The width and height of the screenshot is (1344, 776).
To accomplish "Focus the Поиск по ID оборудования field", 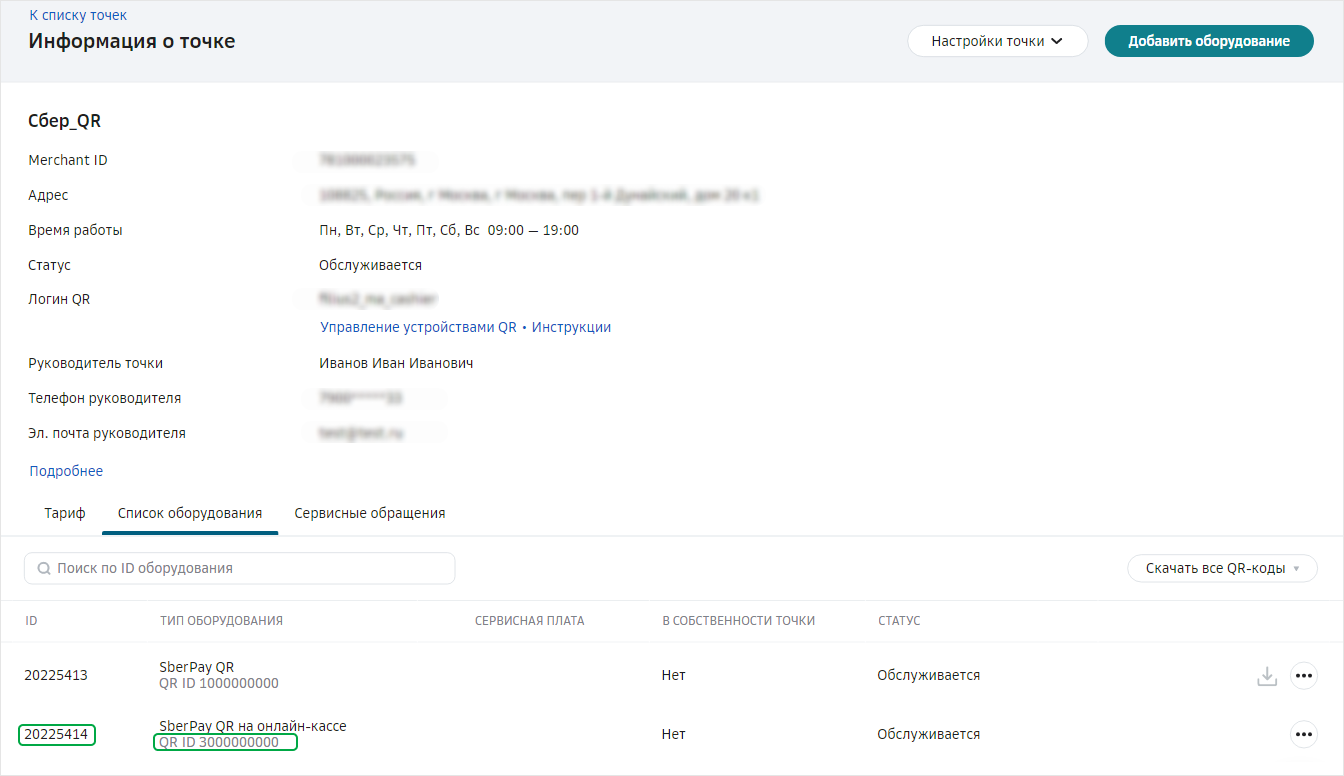I will [x=250, y=568].
